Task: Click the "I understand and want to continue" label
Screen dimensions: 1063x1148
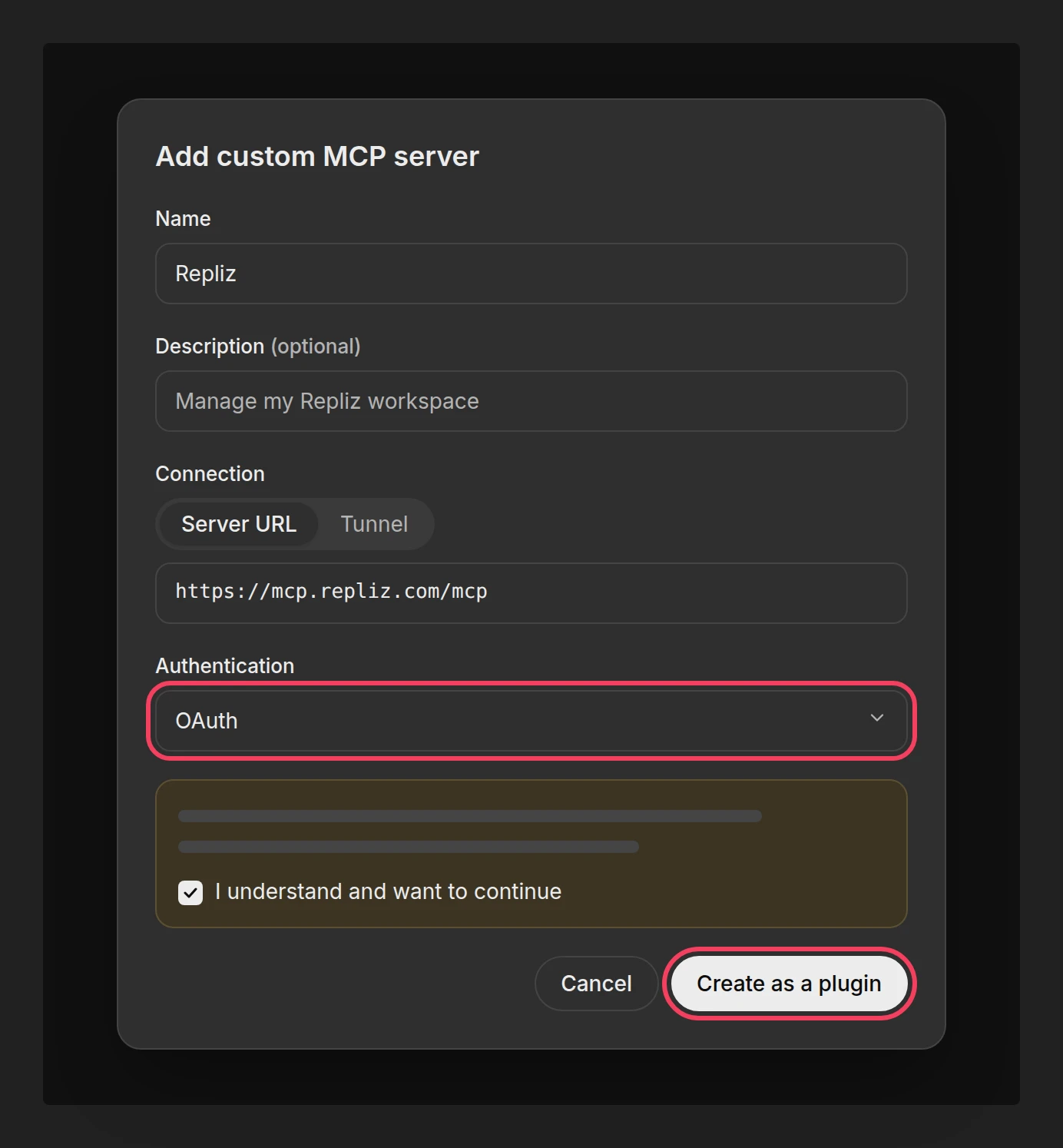Action: (388, 891)
